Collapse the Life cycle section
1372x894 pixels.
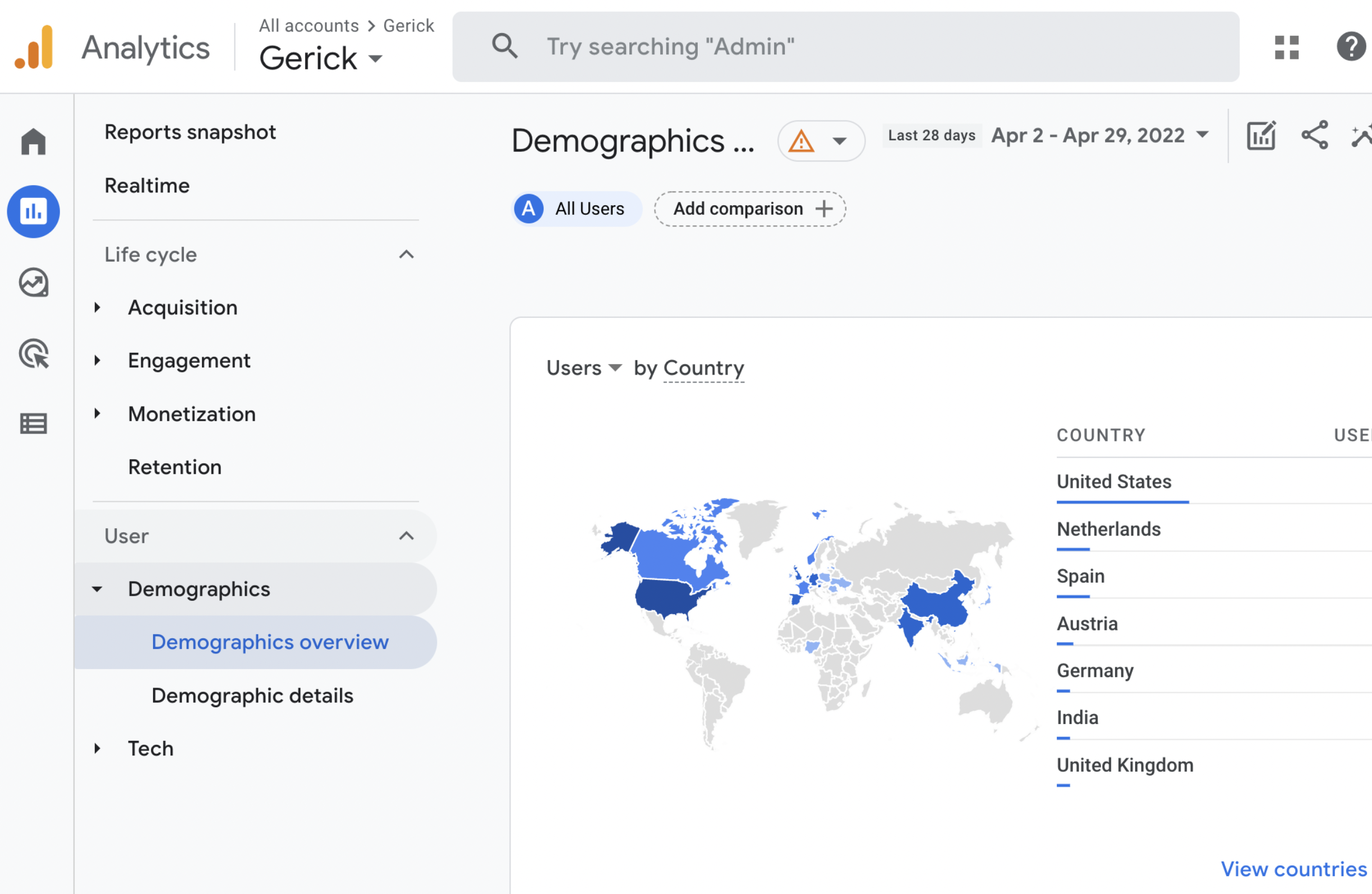point(407,255)
